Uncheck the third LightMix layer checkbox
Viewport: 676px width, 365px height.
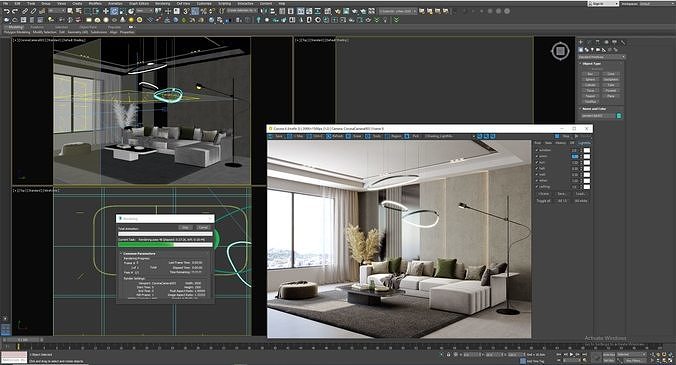pyautogui.click(x=537, y=162)
